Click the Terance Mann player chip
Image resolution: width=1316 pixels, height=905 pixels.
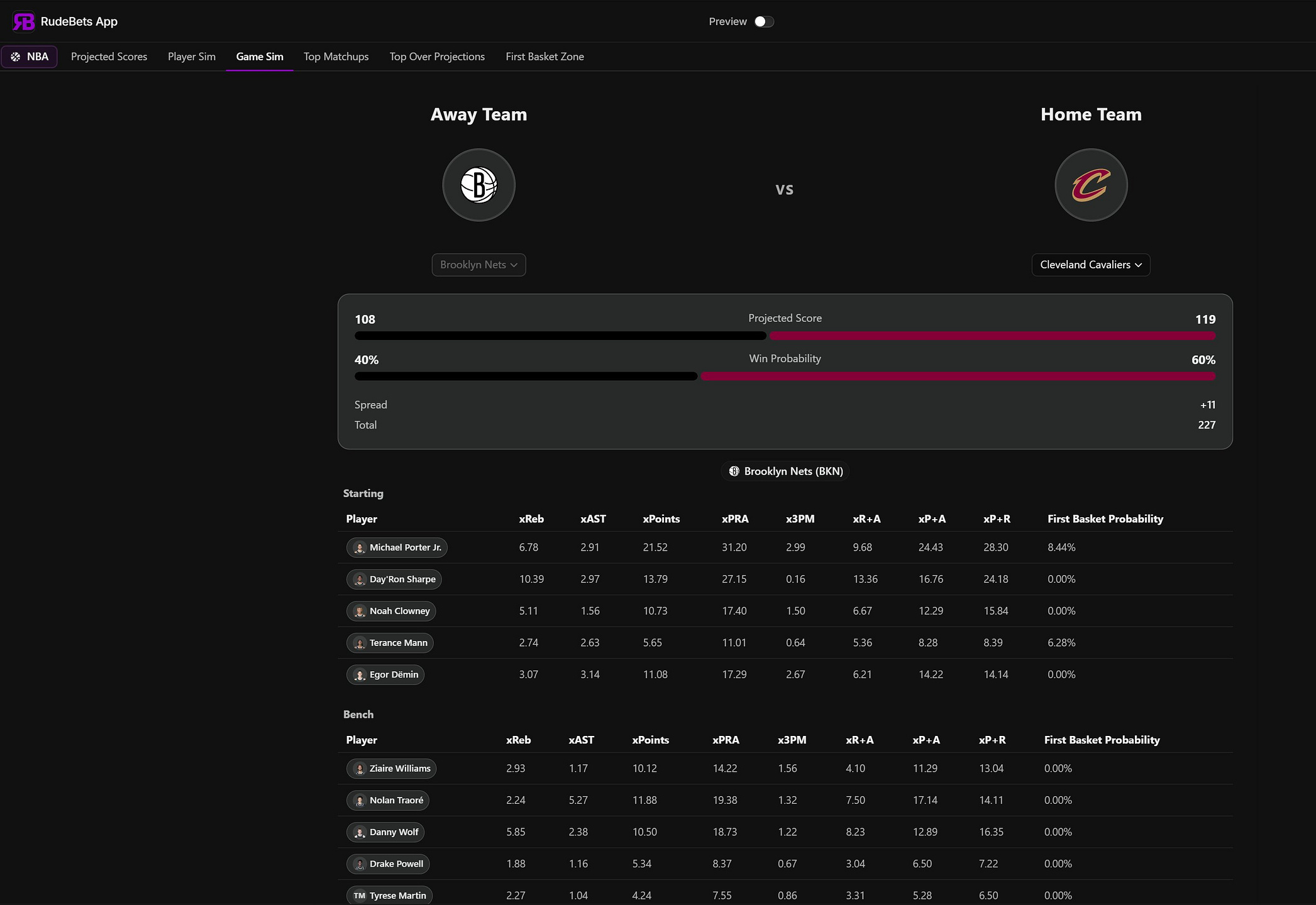click(390, 643)
